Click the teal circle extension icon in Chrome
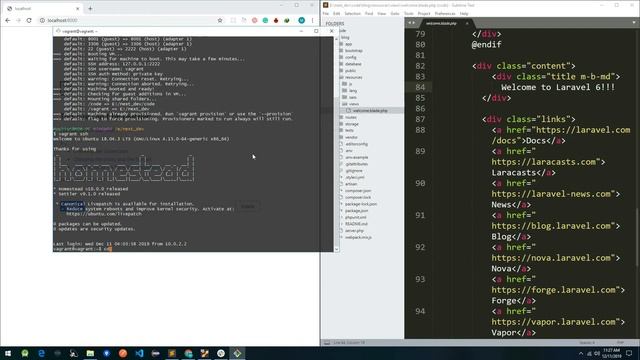 point(265,20)
